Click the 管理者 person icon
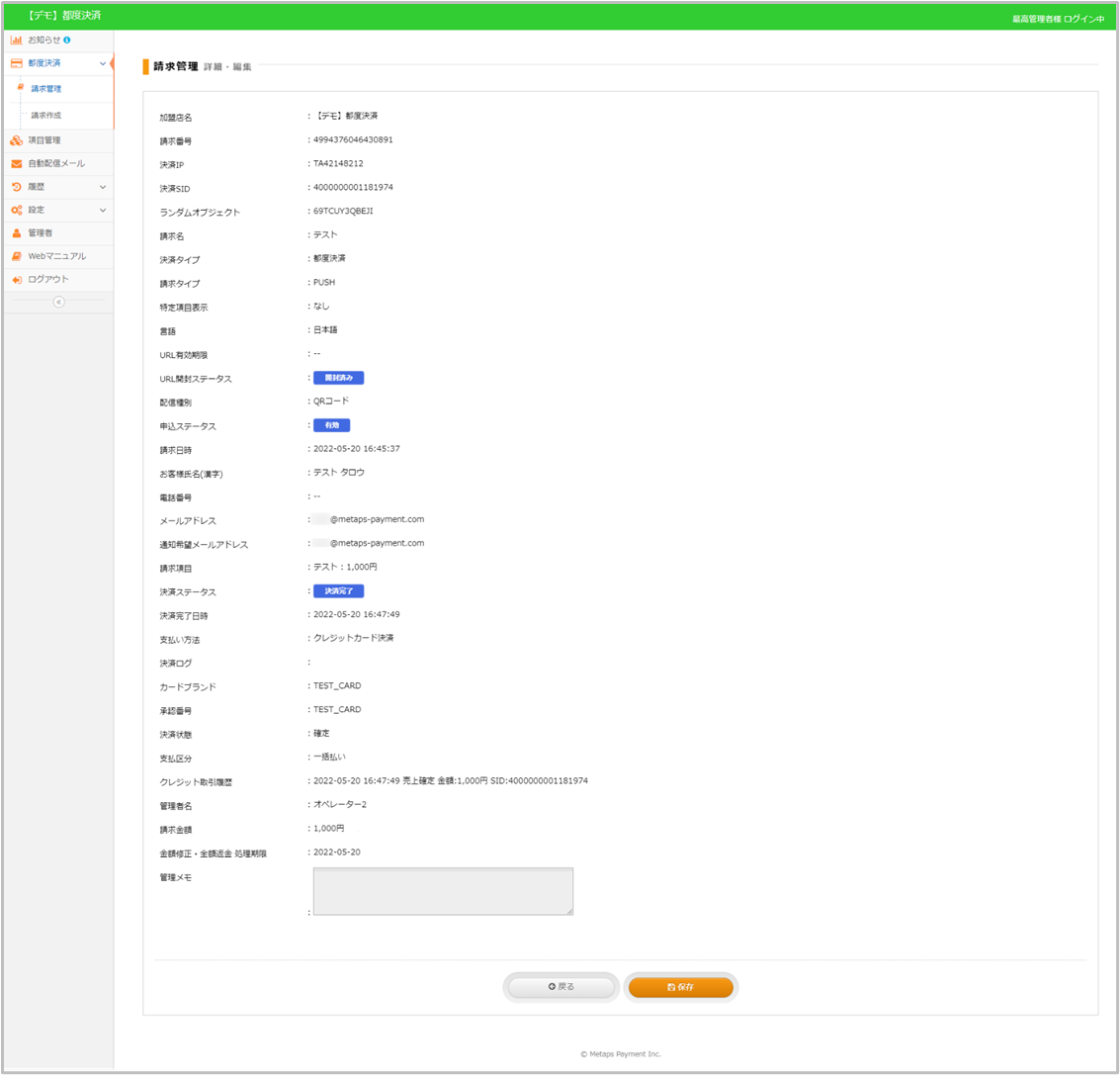This screenshot has width=1120, height=1075. (17, 232)
